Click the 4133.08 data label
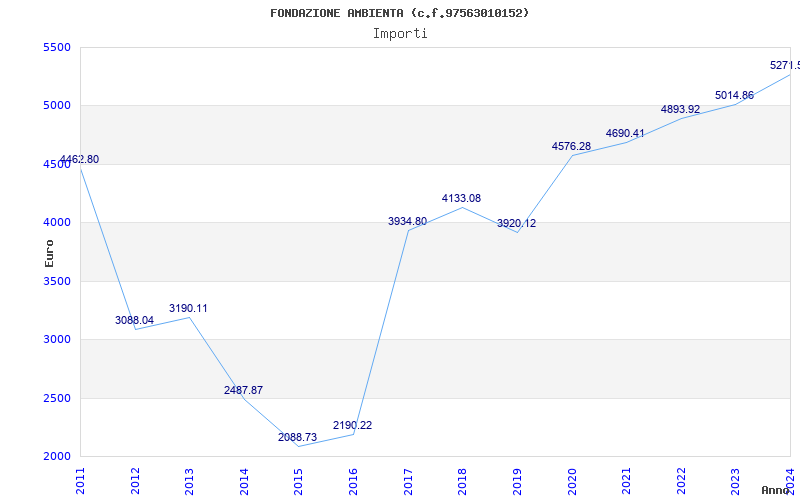Screen dimensions: 800x500 (461, 199)
